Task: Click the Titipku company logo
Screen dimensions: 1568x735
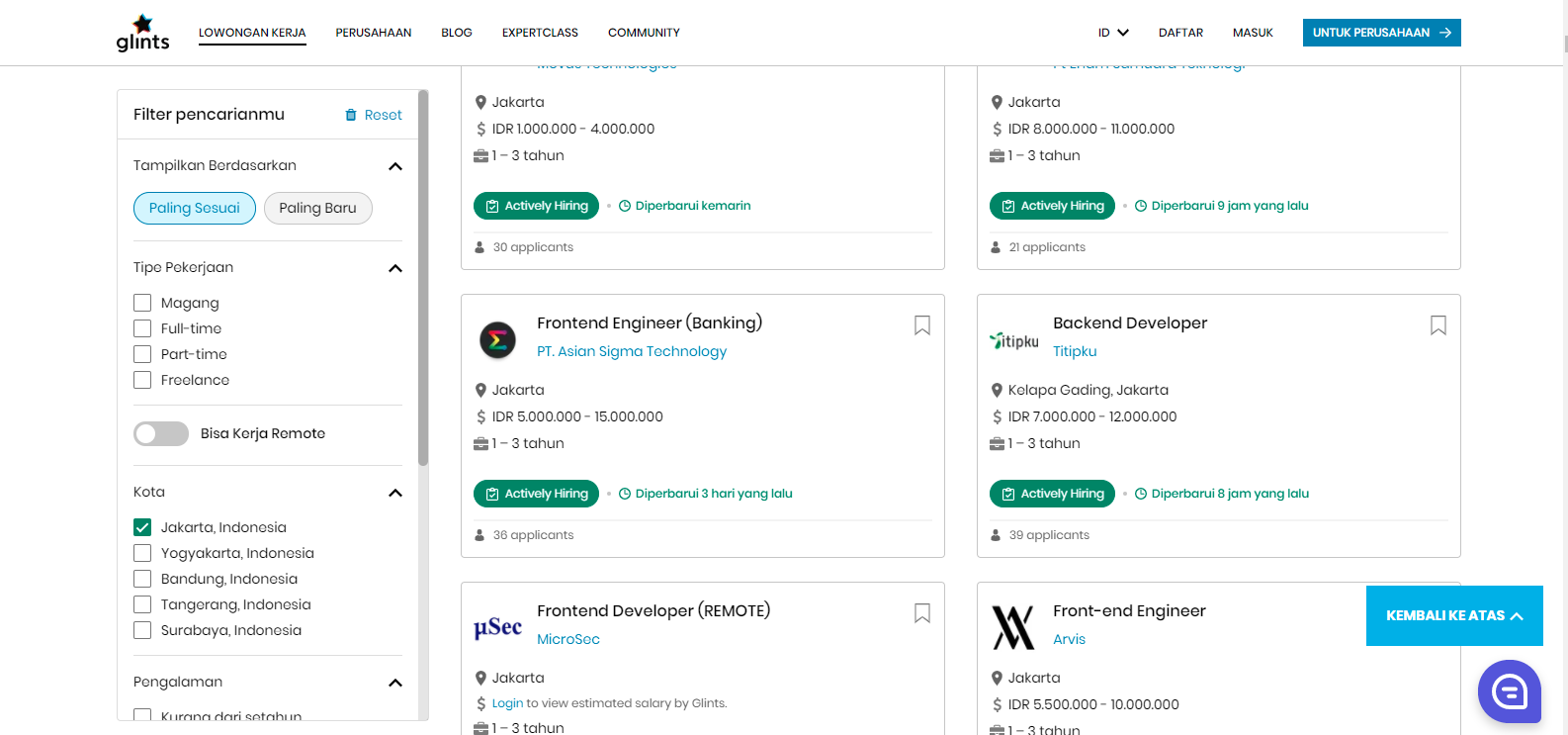Action: 1014,340
